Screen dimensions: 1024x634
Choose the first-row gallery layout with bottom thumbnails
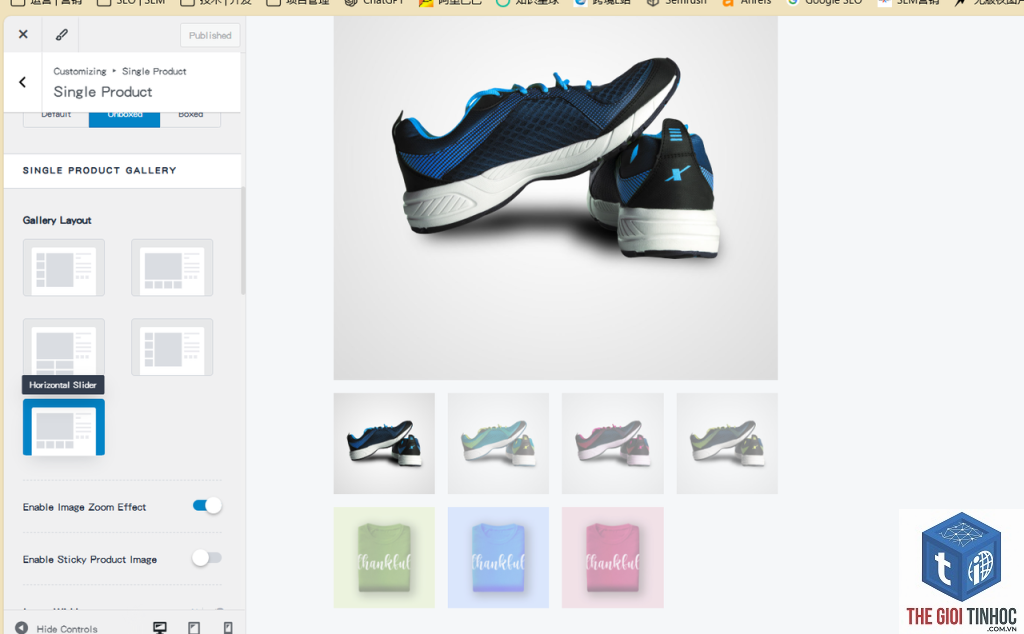pyautogui.click(x=172, y=268)
